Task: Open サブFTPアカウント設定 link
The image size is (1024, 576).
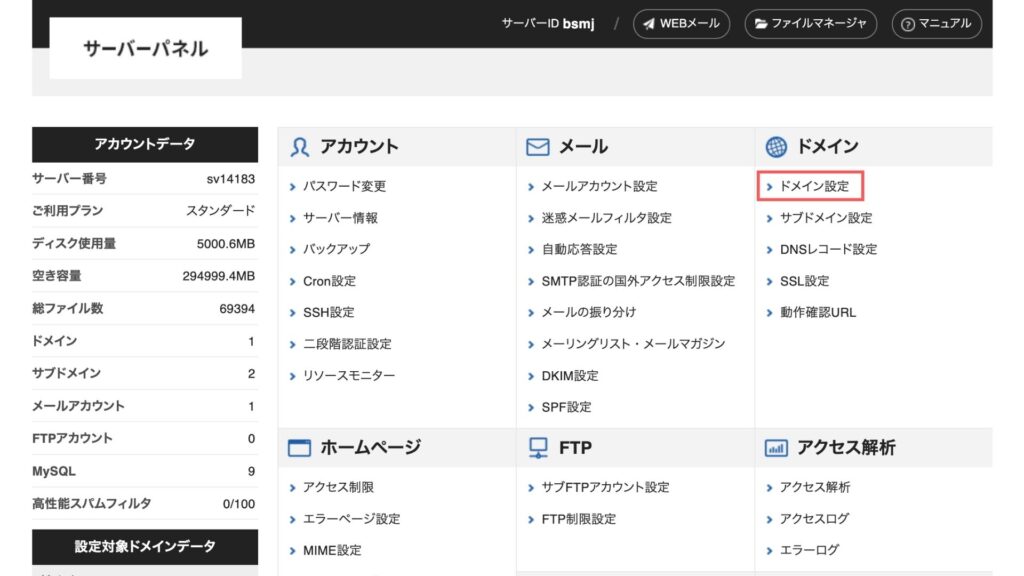Action: 605,488
